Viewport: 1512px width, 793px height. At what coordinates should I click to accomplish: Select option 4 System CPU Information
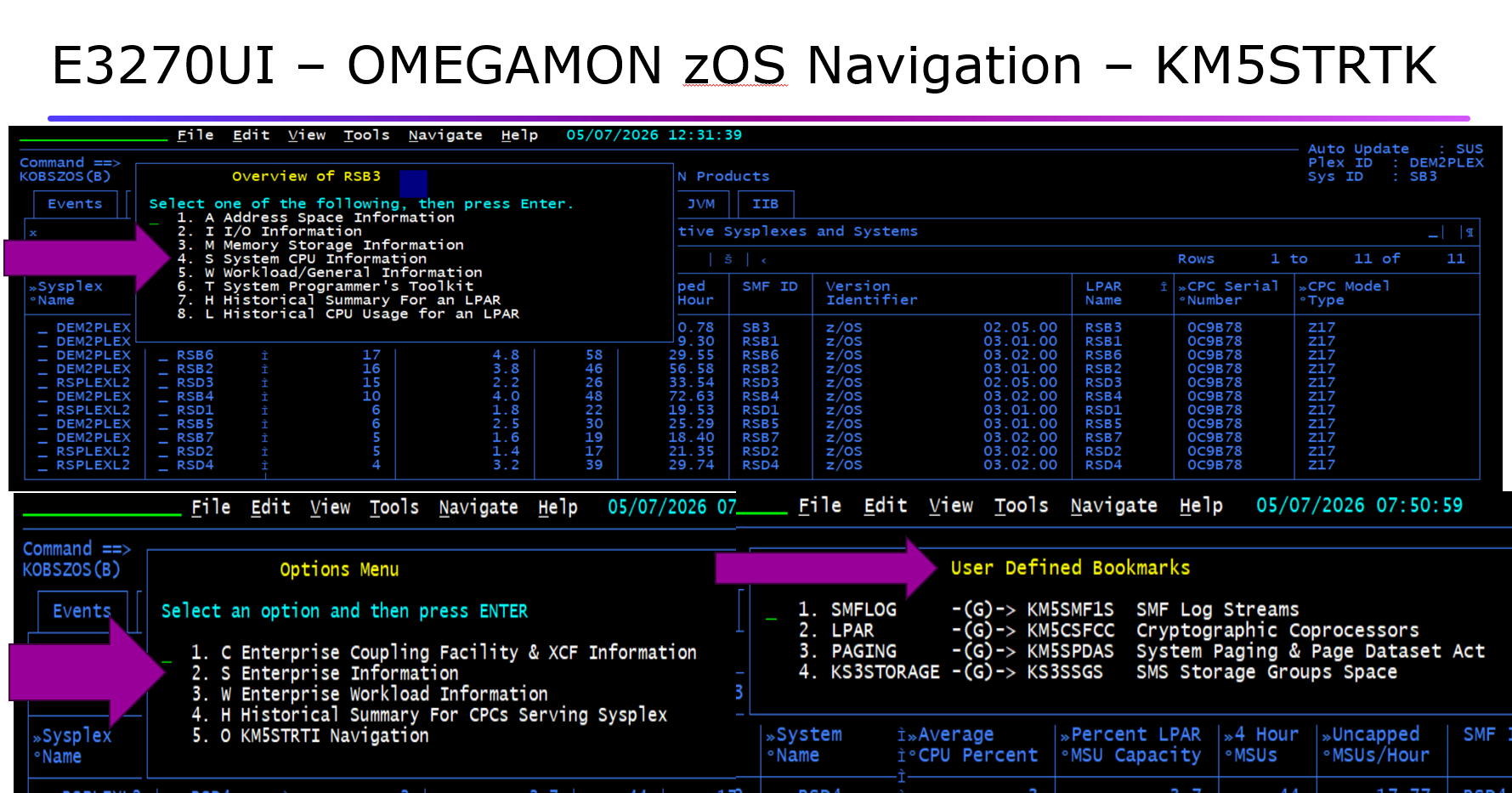pyautogui.click(x=302, y=258)
